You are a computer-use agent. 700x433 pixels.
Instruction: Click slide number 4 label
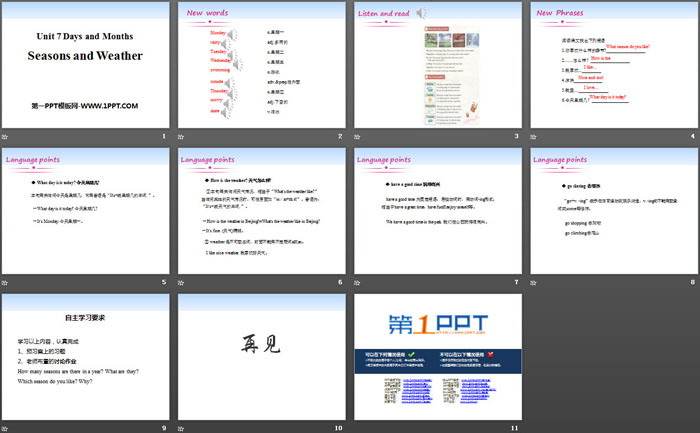point(693,136)
